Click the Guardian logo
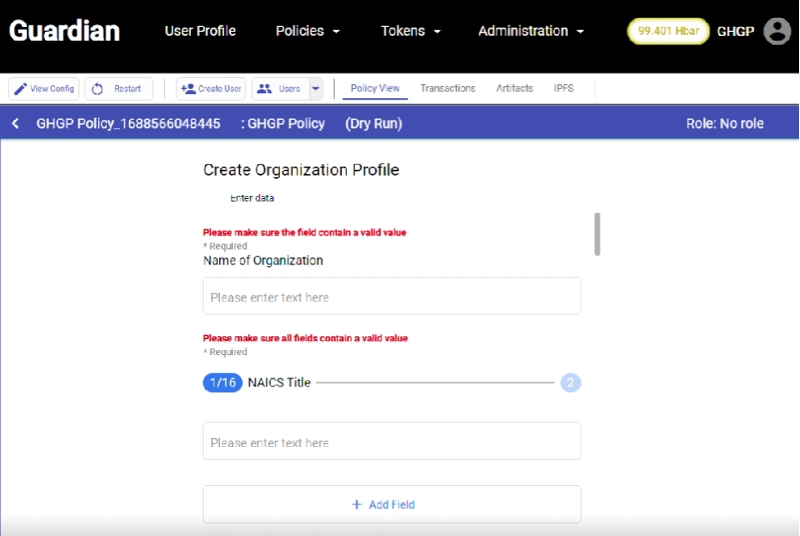 pos(65,31)
